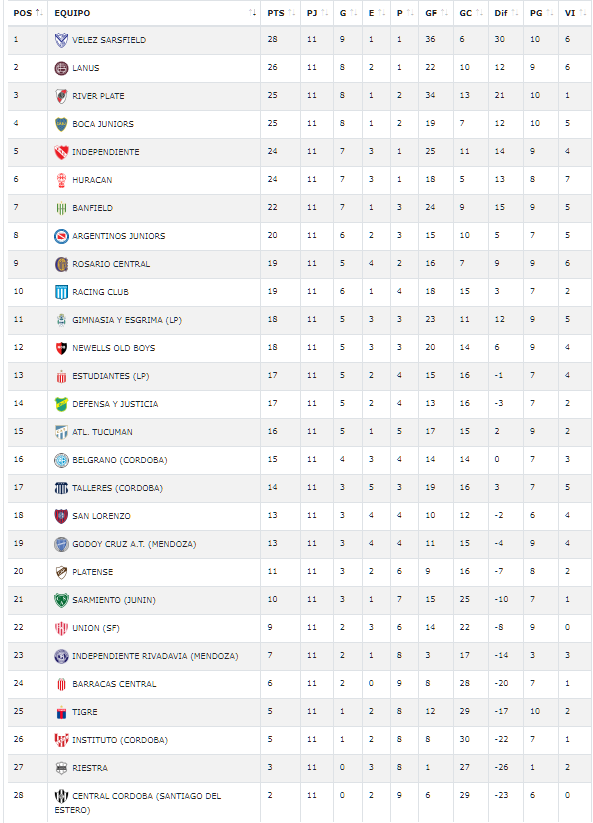Click the Velez Sarsfield club crest
This screenshot has width=593, height=823.
(61, 40)
